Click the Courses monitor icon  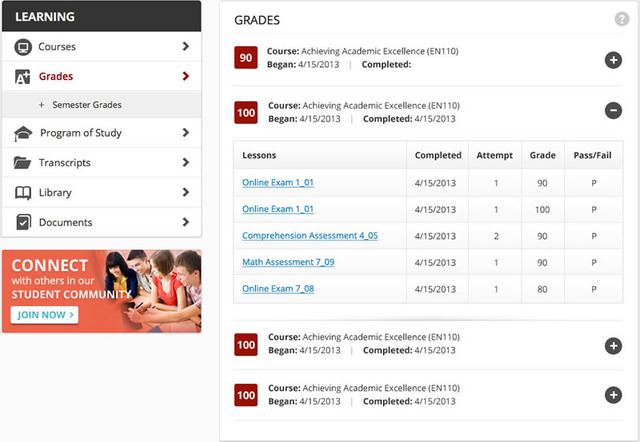22,47
